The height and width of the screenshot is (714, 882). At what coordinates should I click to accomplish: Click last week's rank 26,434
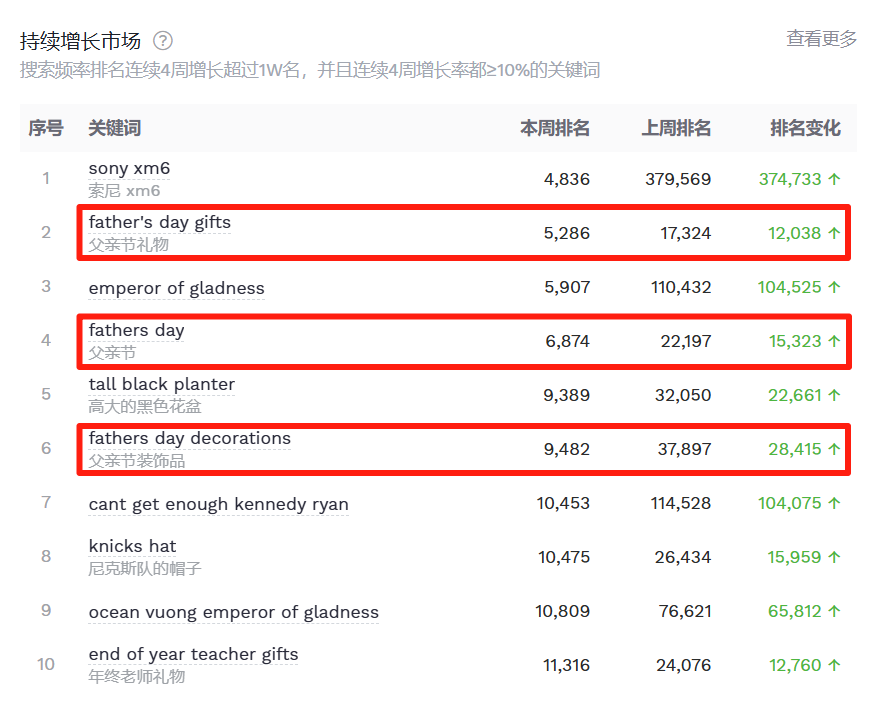(683, 558)
